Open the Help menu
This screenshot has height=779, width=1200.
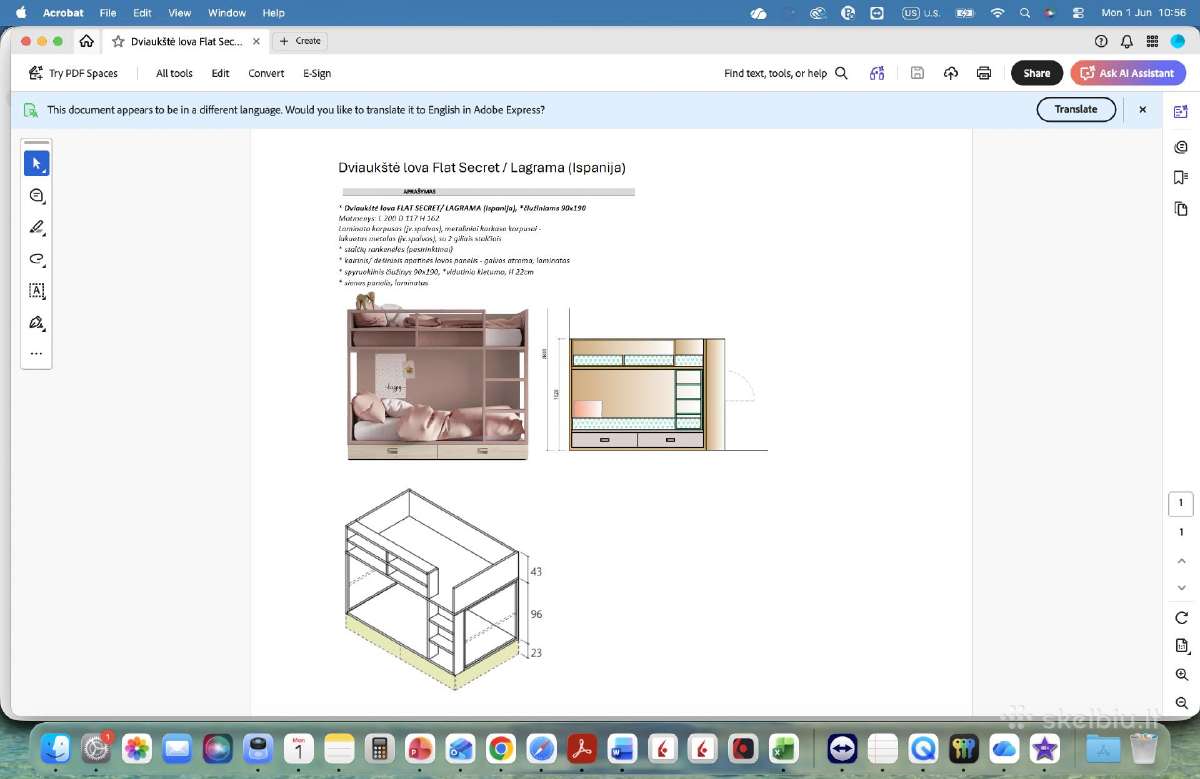[274, 13]
